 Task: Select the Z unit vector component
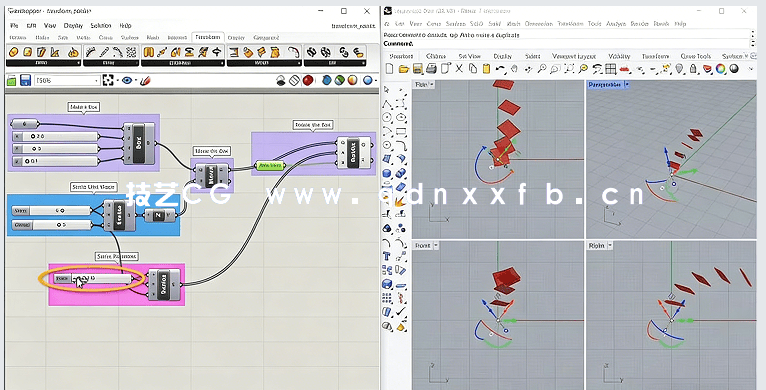[159, 215]
